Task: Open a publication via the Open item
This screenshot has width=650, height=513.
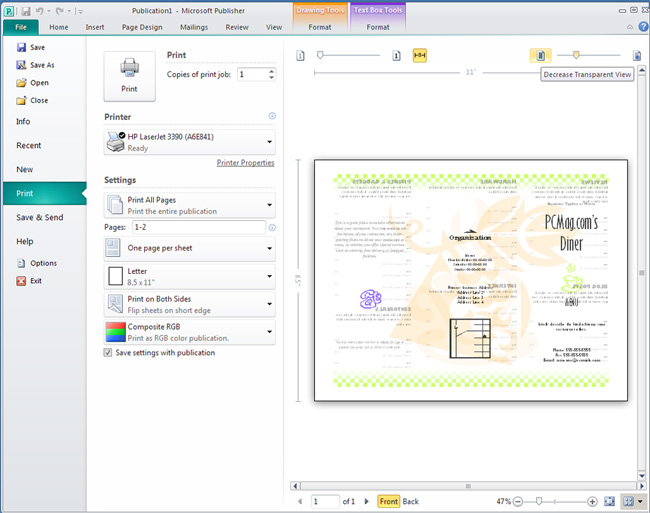Action: click(x=32, y=83)
